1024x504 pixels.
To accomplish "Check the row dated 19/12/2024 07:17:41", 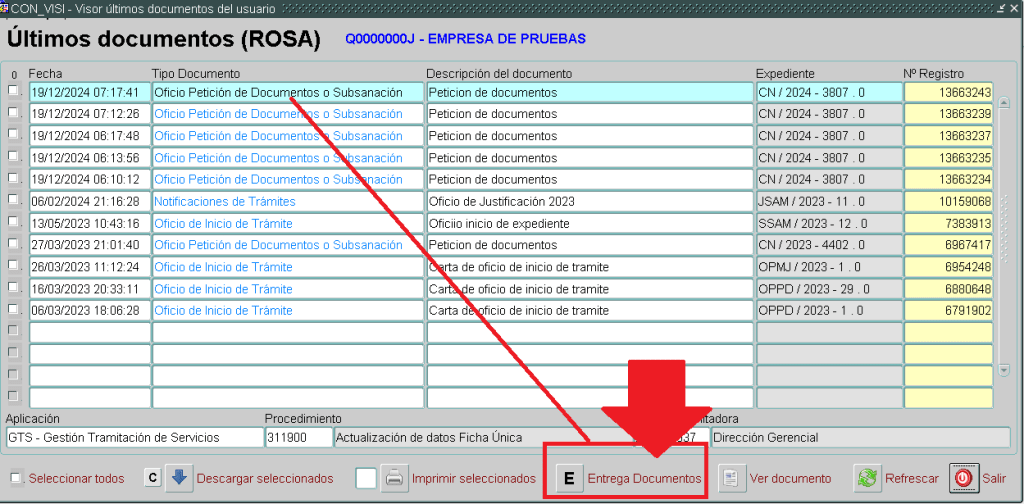I will pos(13,91).
